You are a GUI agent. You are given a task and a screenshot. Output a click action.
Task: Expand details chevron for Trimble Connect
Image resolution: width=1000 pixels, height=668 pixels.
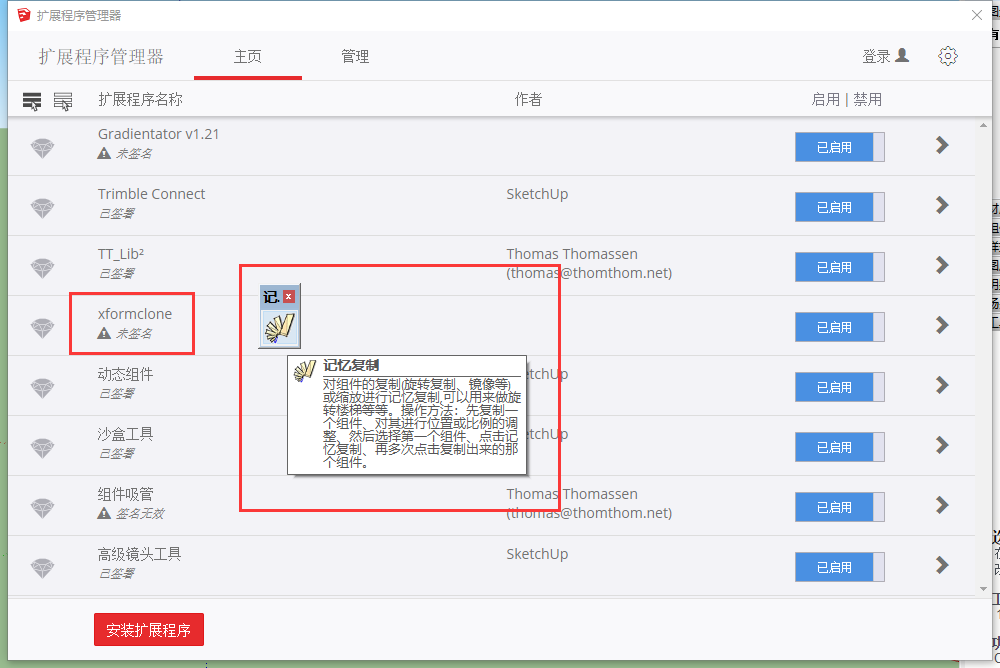point(942,205)
